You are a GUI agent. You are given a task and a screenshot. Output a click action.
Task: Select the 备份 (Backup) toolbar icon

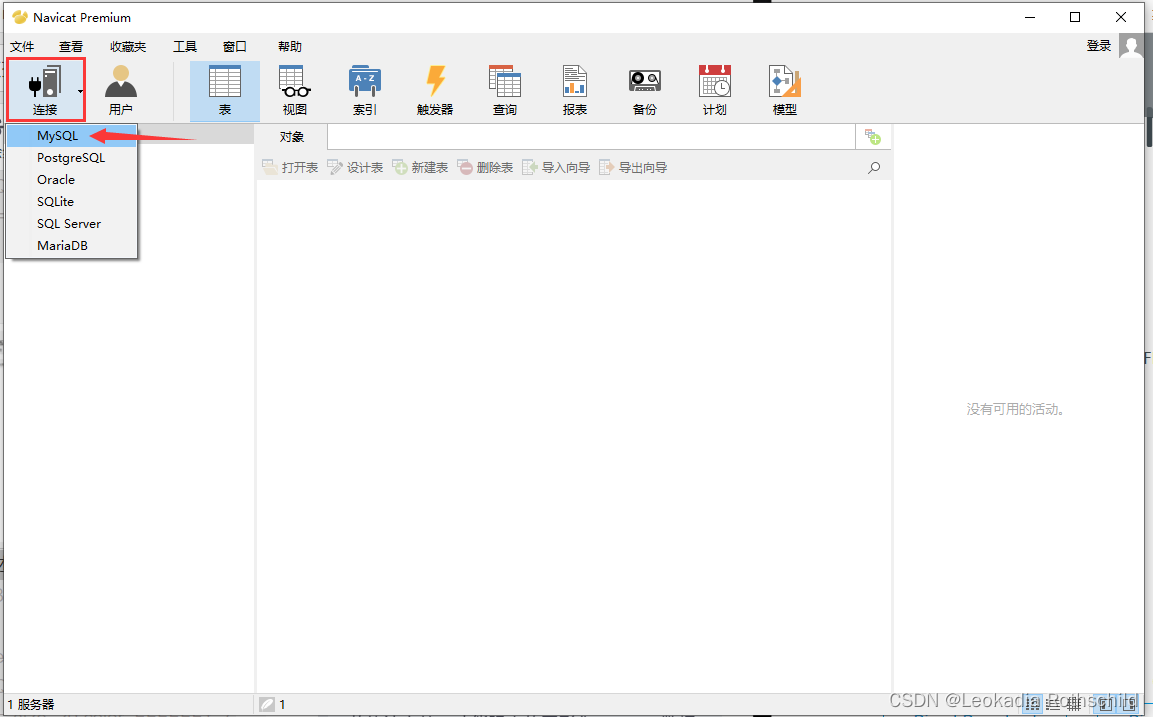[x=644, y=90]
